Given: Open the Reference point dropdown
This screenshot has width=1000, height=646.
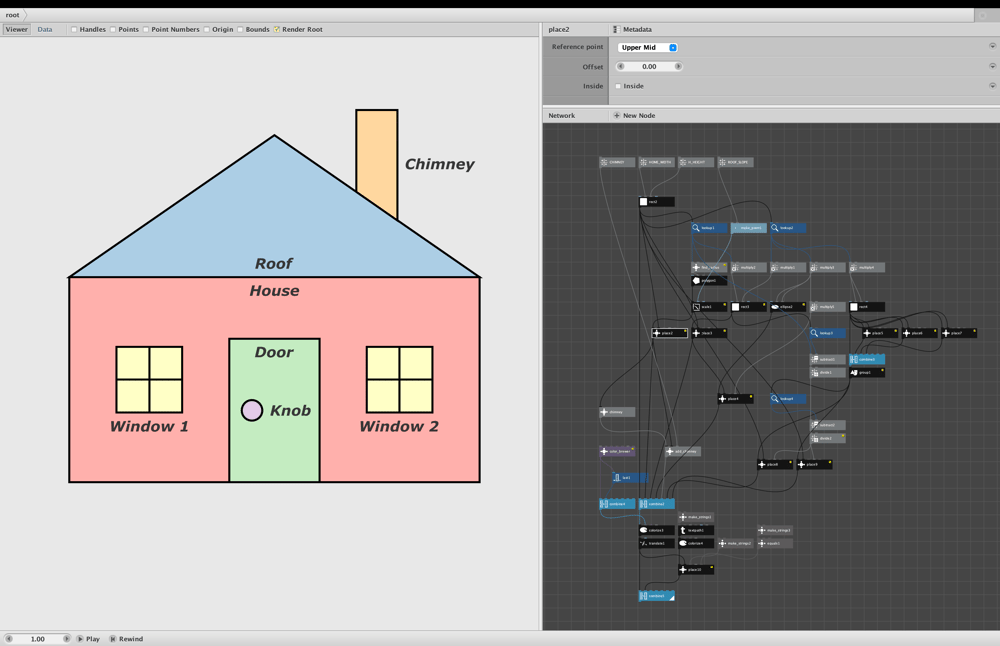Looking at the screenshot, I should (647, 47).
